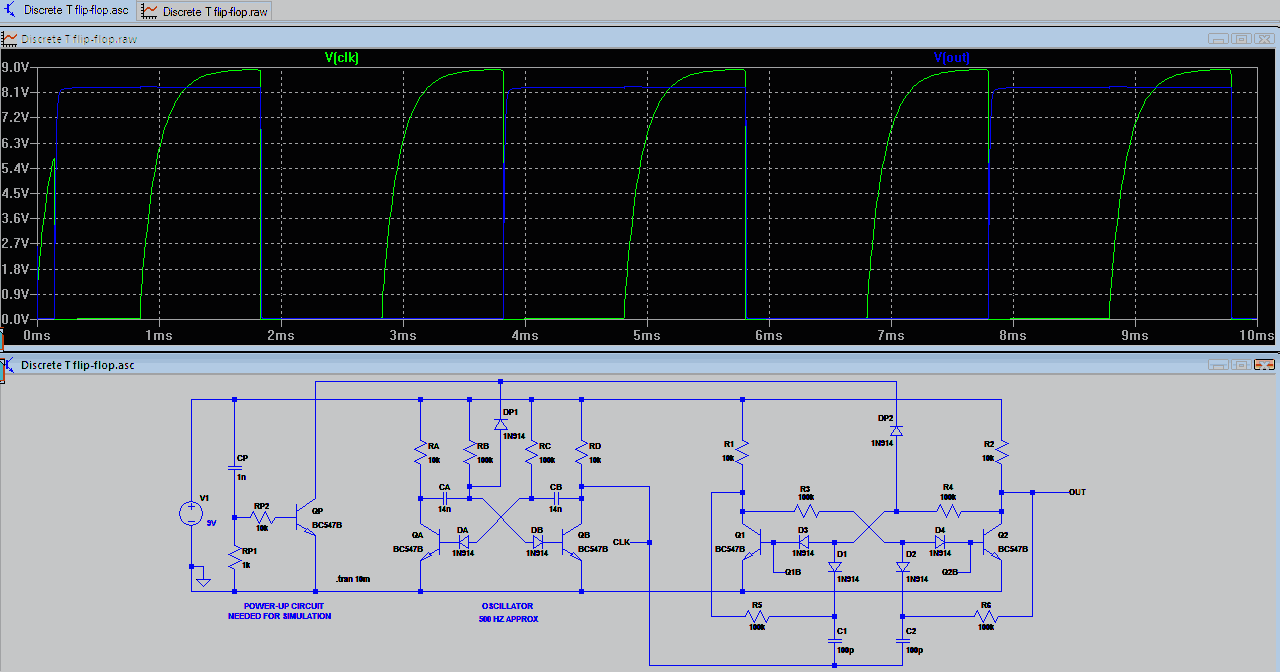Select resistor R5 symbol
This screenshot has height=672, width=1280.
757,616
